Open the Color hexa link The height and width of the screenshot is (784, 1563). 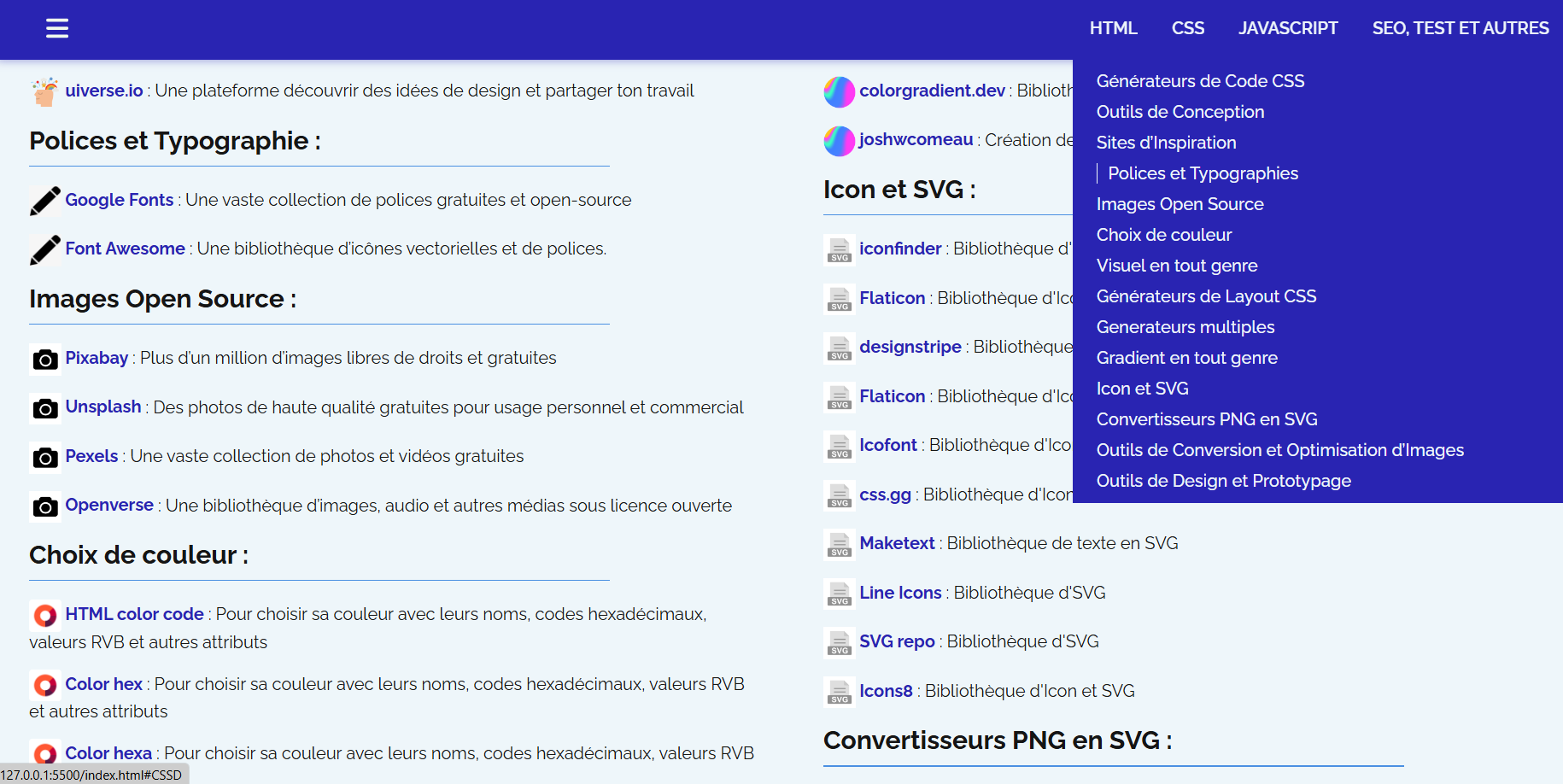click(x=108, y=753)
